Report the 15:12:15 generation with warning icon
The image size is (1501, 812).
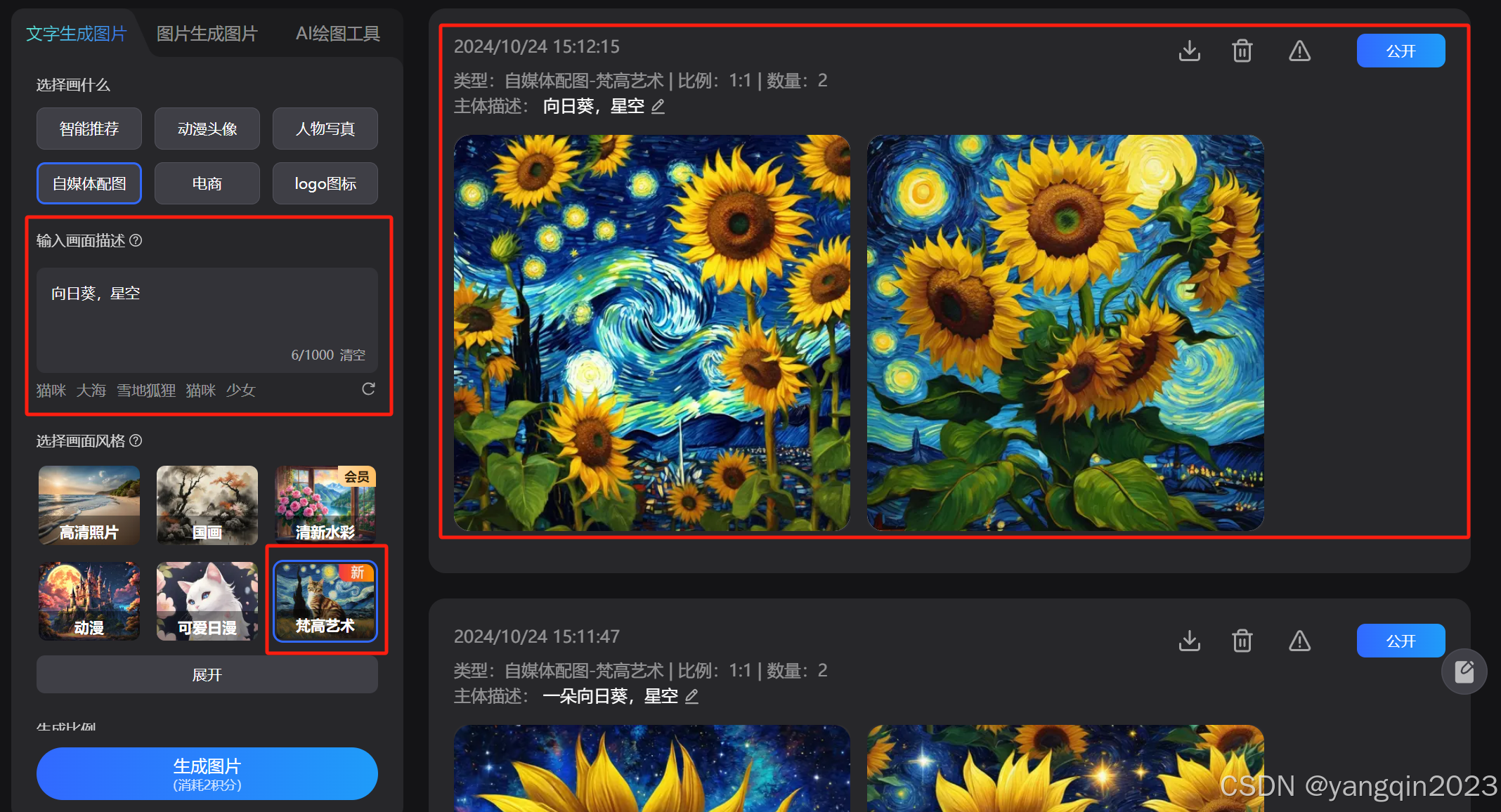point(1299,51)
